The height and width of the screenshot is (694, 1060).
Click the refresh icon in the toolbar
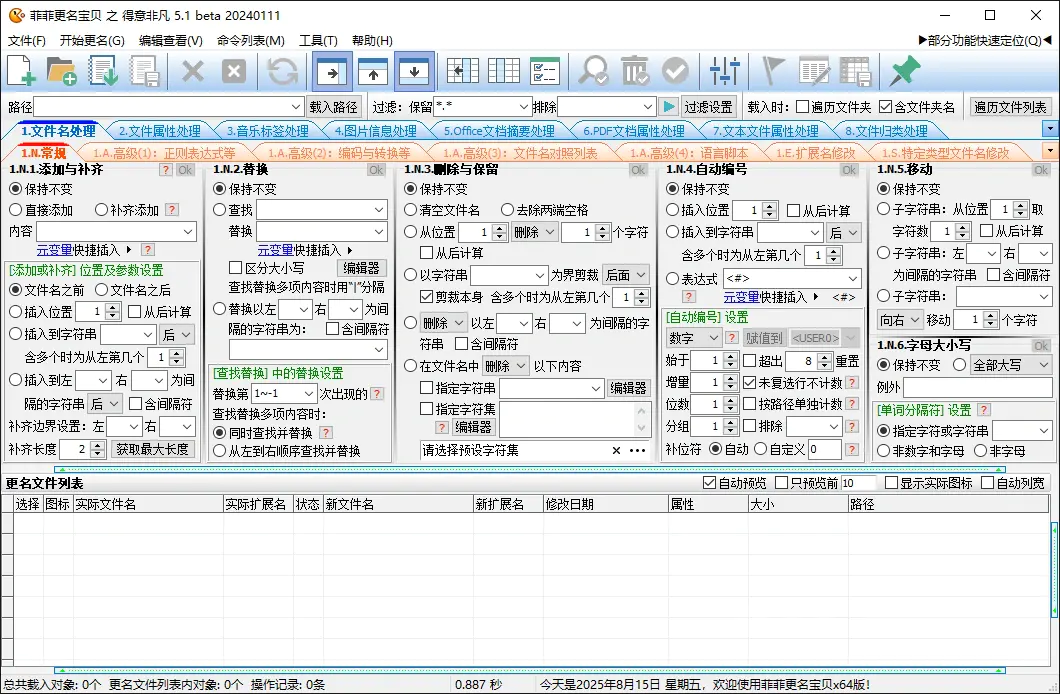pyautogui.click(x=281, y=71)
